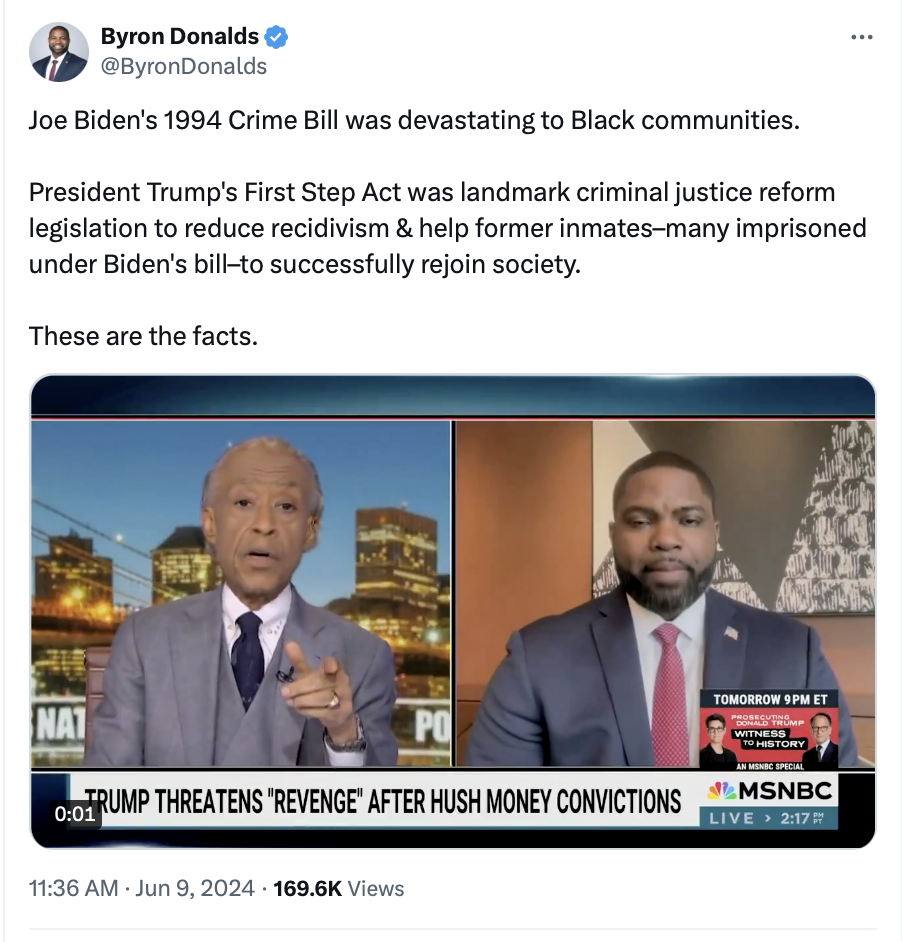Image resolution: width=902 pixels, height=942 pixels.
Task: Click the American flag lapel pin
Action: pyautogui.click(x=731, y=633)
